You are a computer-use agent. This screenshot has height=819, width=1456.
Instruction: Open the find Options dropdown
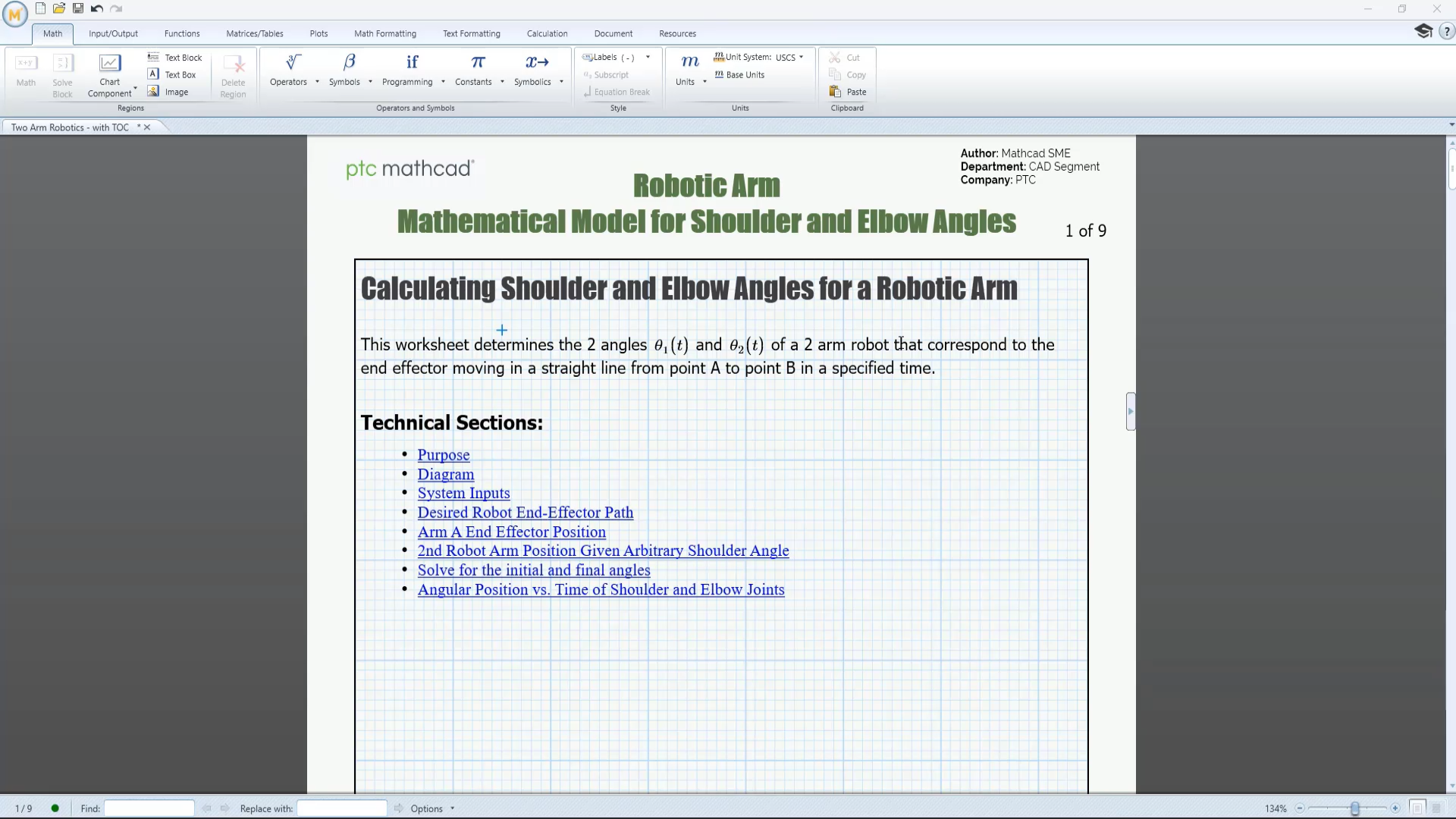tap(432, 808)
